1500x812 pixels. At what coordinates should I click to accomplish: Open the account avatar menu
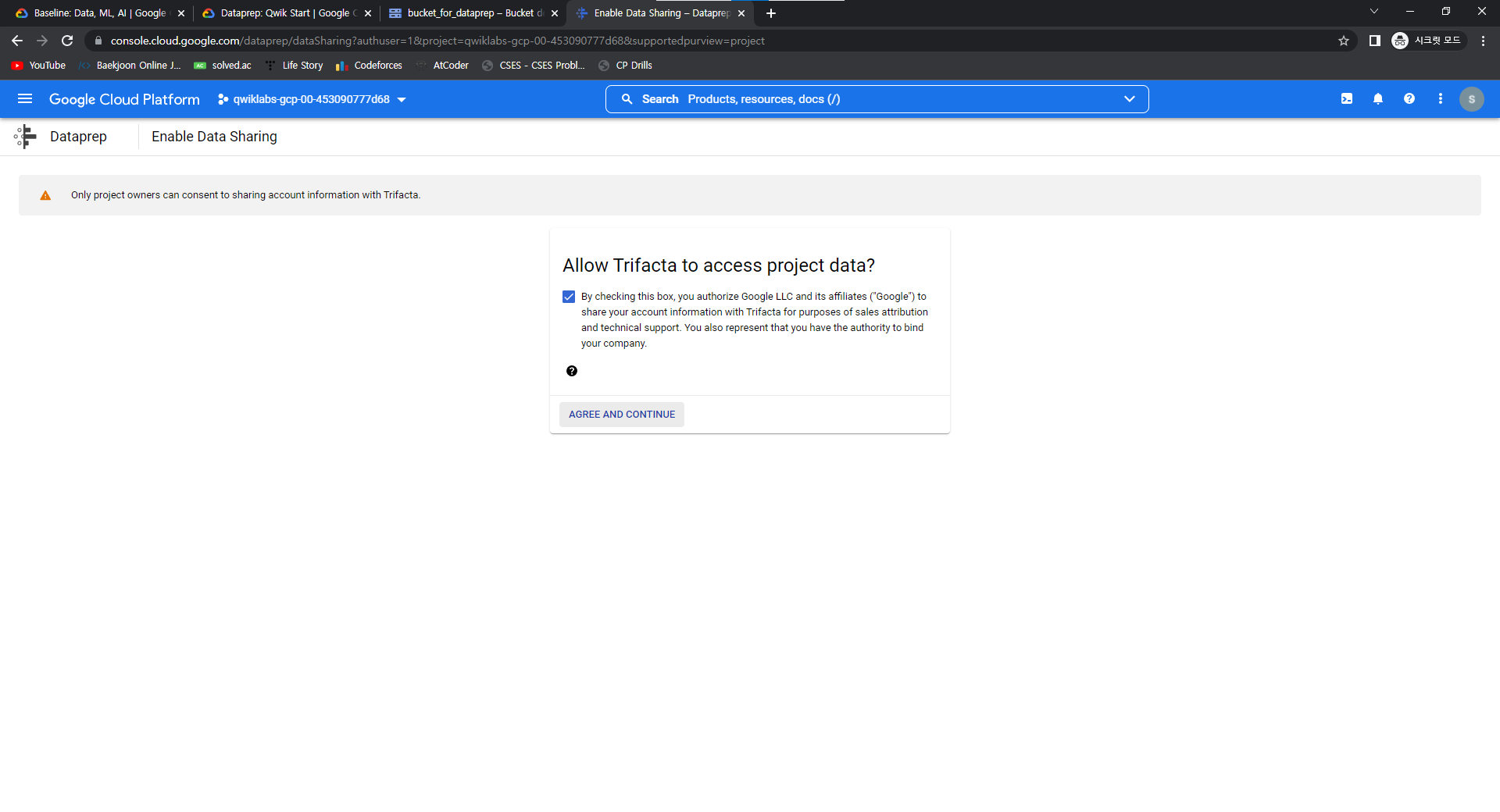tap(1472, 99)
